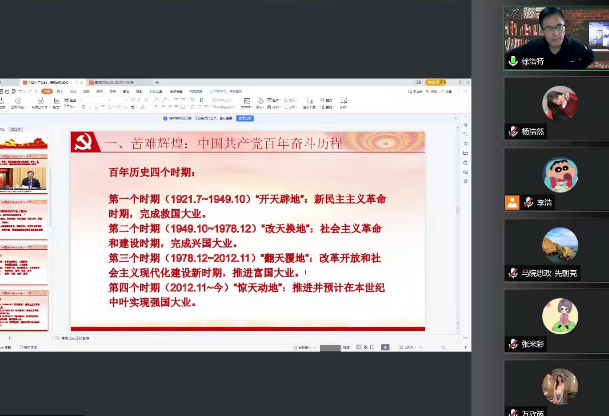This screenshot has height=416, width=609.
Task: Click topmost icon in right sidebar strip
Action: (x=465, y=125)
